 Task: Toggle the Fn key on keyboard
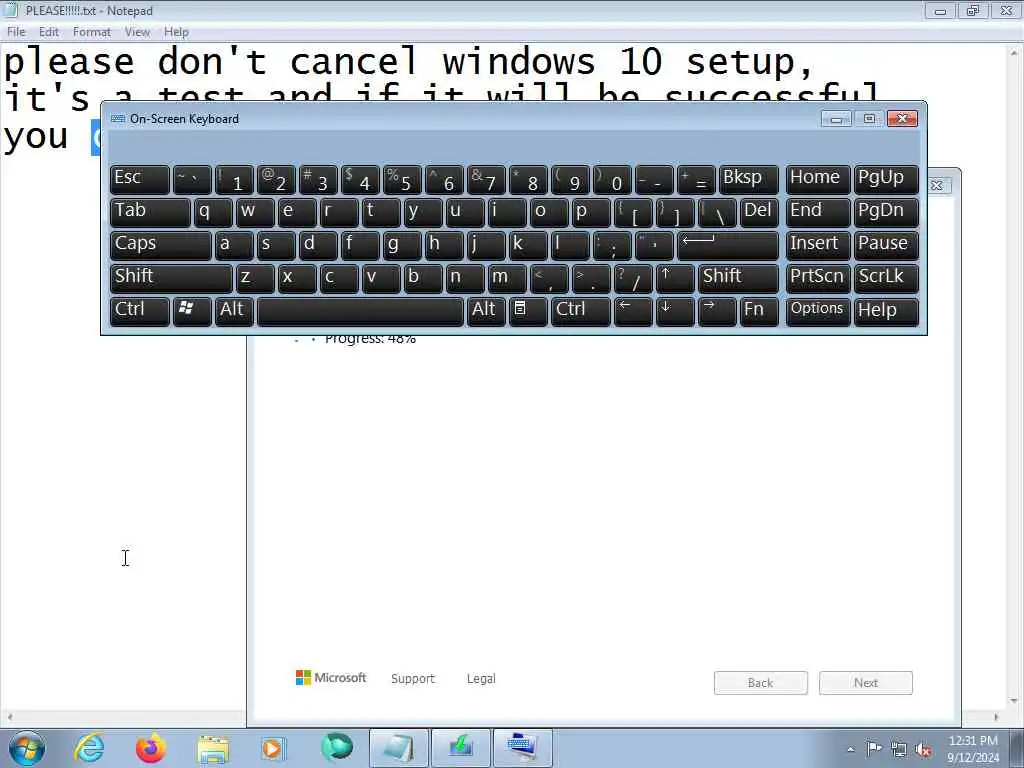coord(759,310)
